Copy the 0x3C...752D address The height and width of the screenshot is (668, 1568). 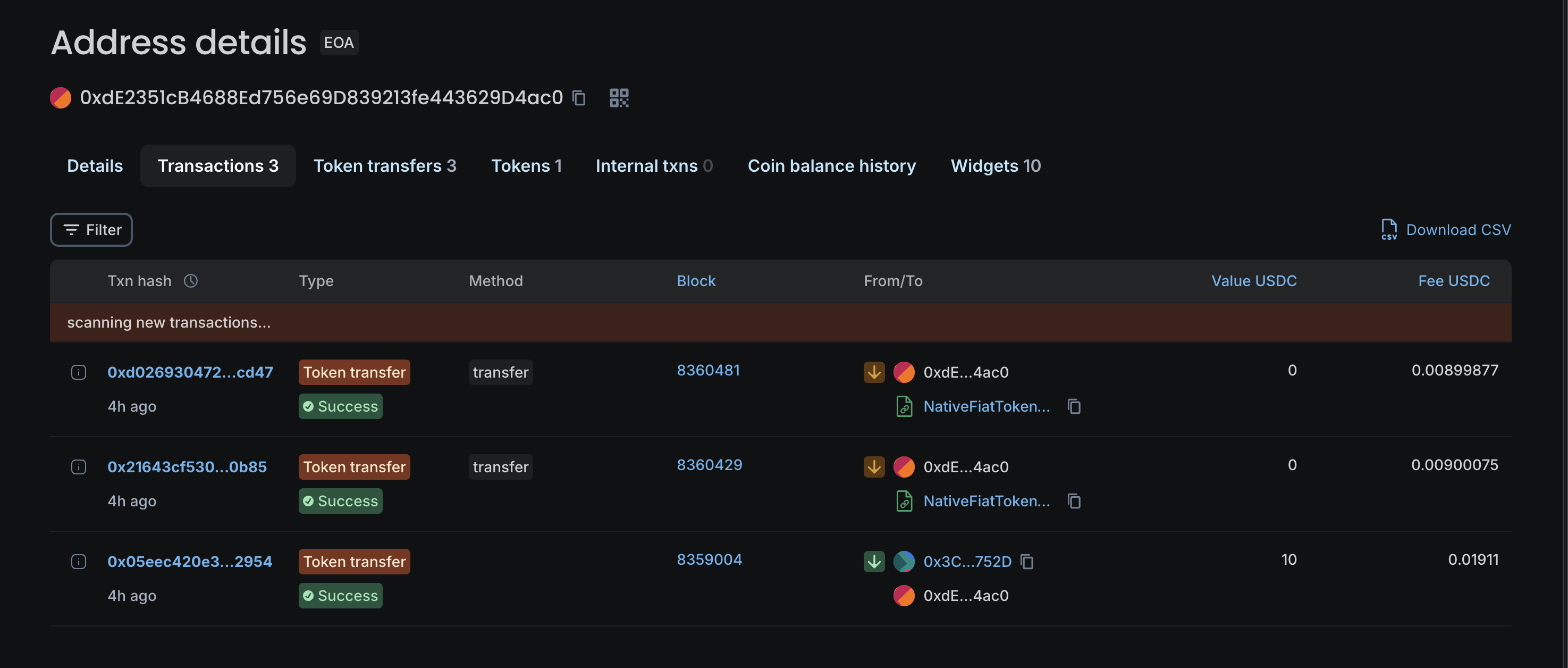point(1027,562)
